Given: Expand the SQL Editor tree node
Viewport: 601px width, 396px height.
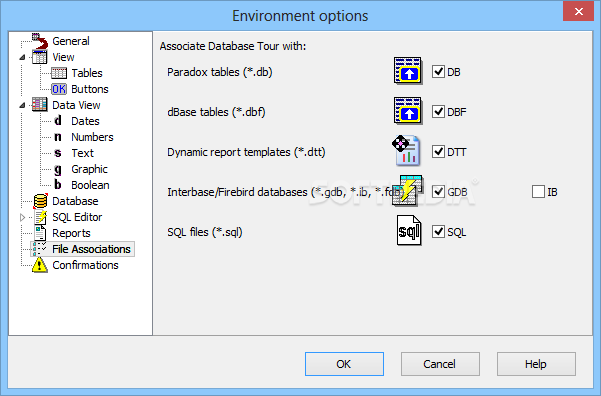Looking at the screenshot, I should tap(23, 217).
